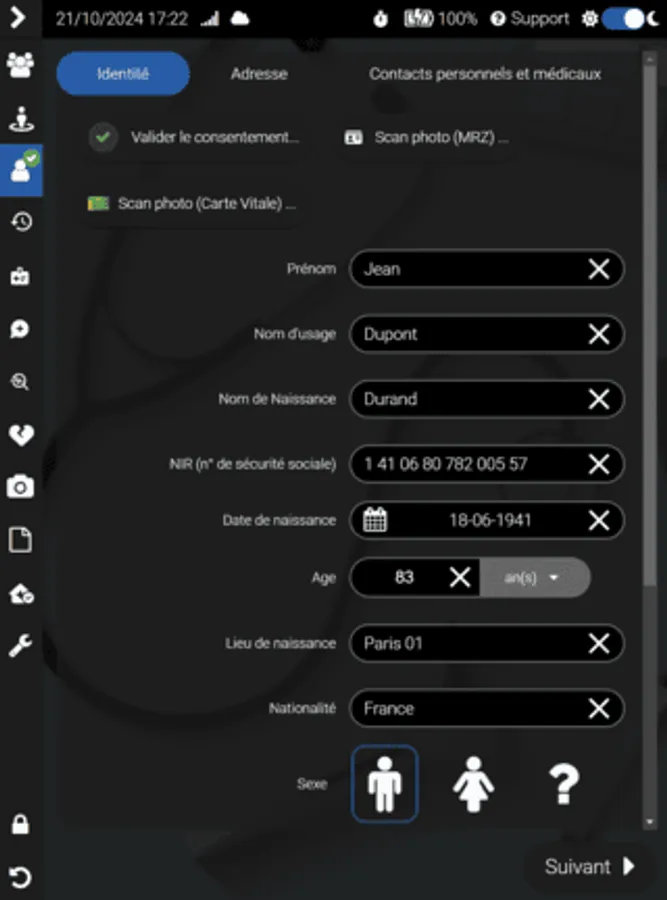The image size is (667, 900).
Task: Switch to Contacts personnels et médicaux tab
Action: 485,73
